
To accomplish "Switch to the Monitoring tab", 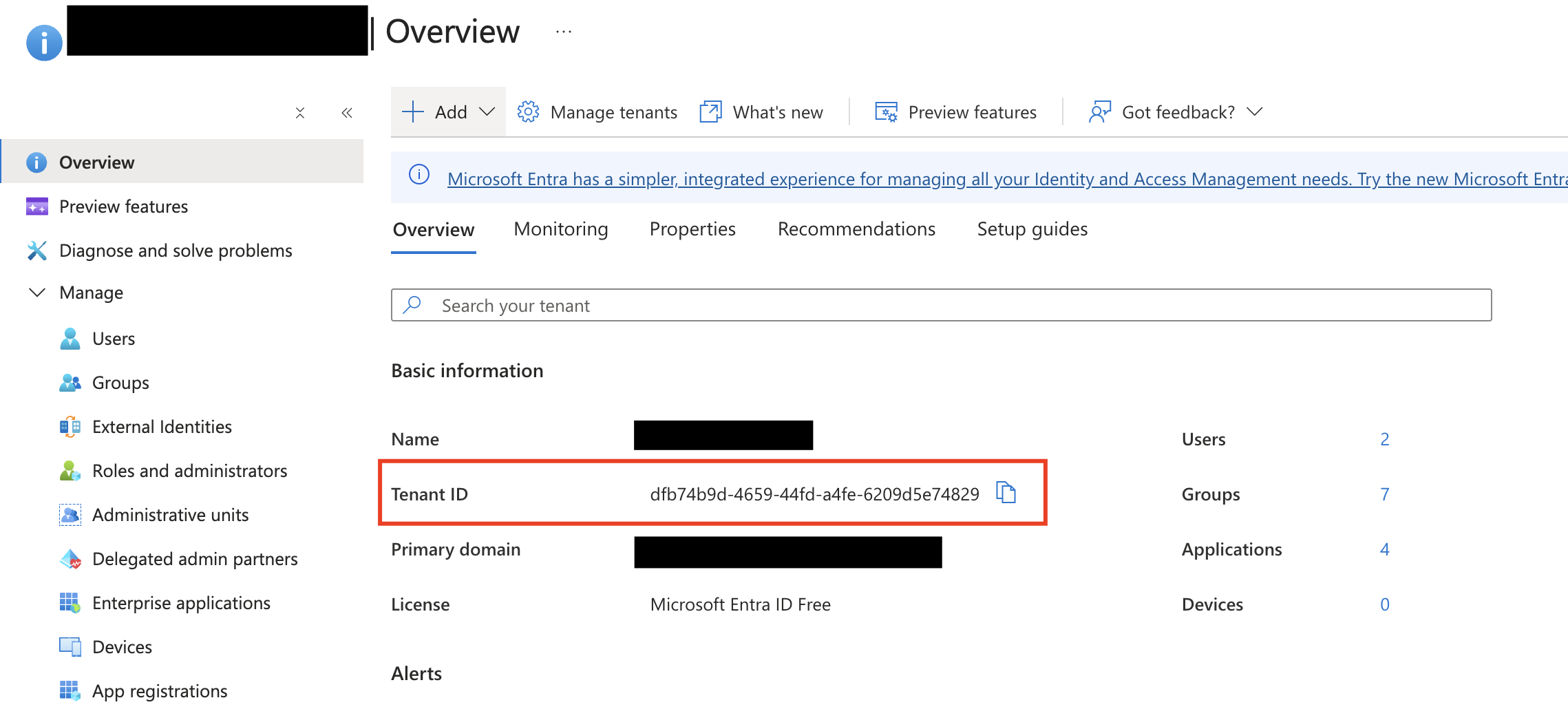I will pyautogui.click(x=561, y=229).
